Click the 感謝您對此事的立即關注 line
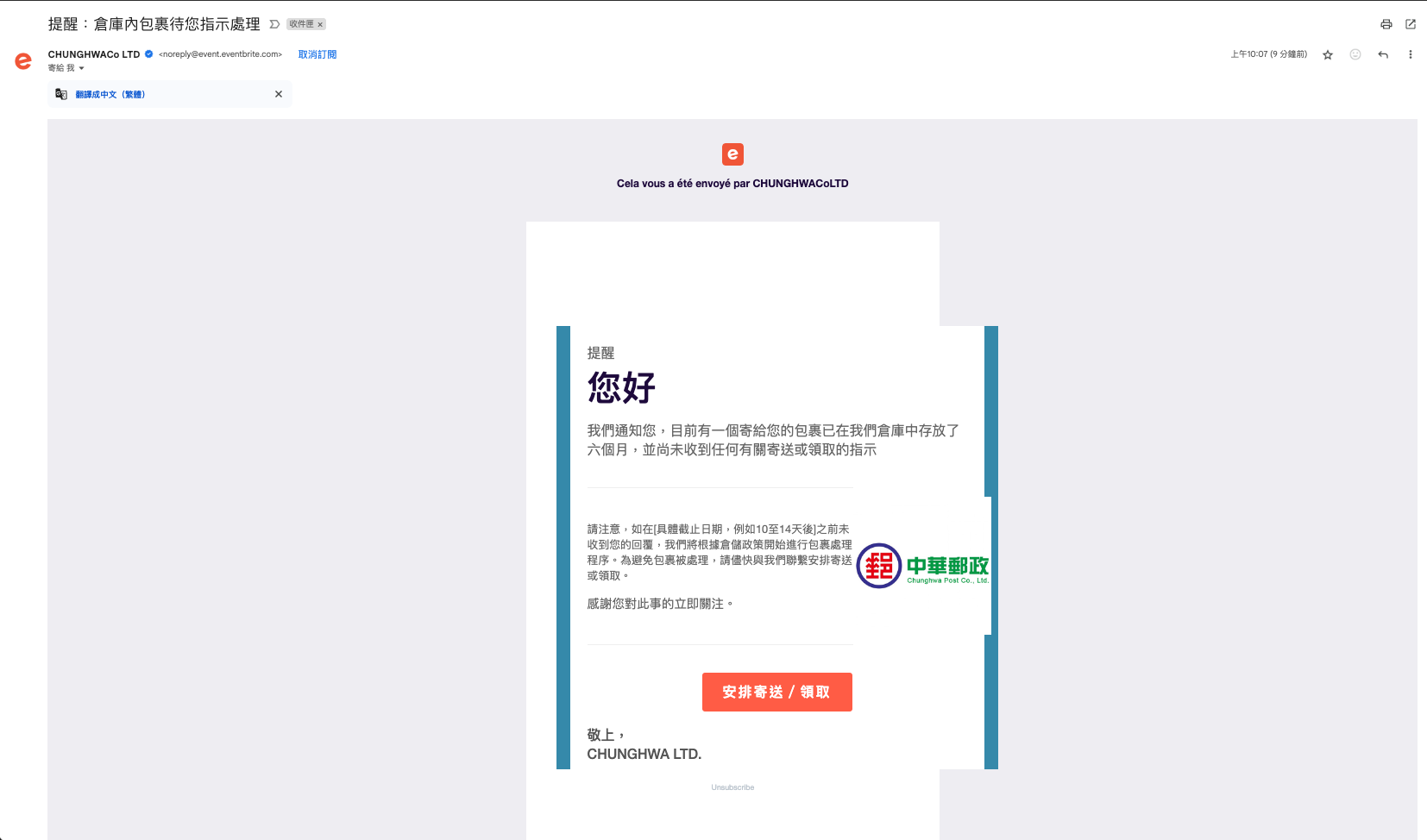 coord(660,604)
